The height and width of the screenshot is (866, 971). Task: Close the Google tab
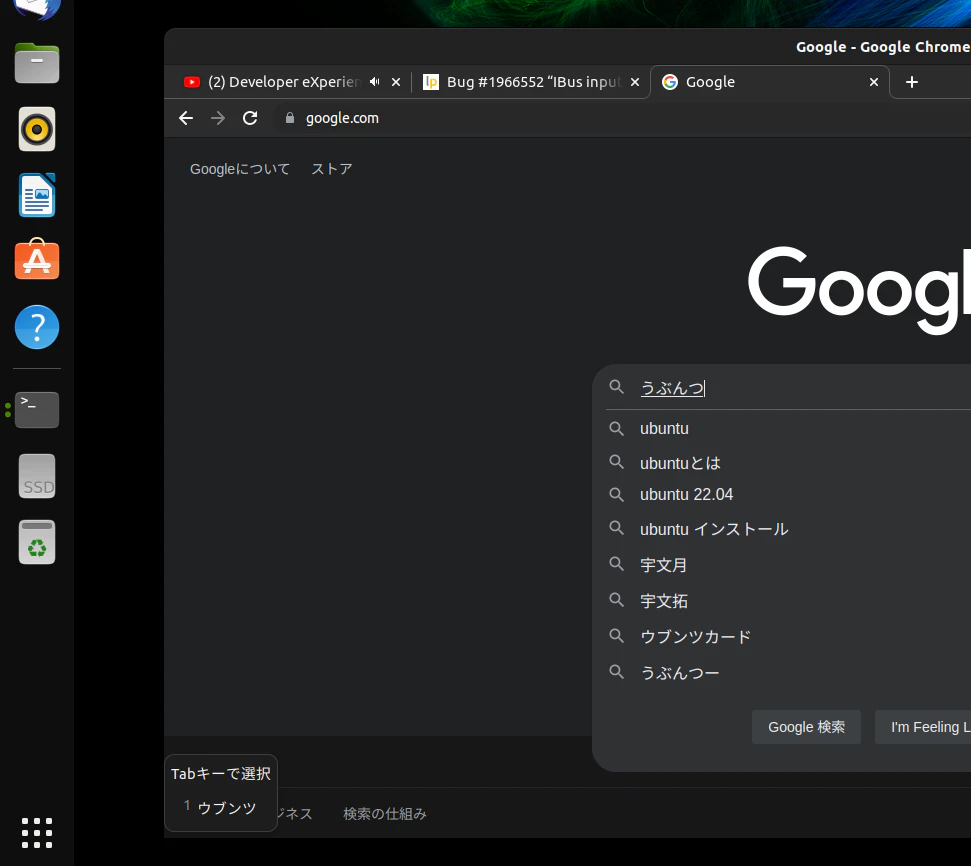(x=874, y=82)
